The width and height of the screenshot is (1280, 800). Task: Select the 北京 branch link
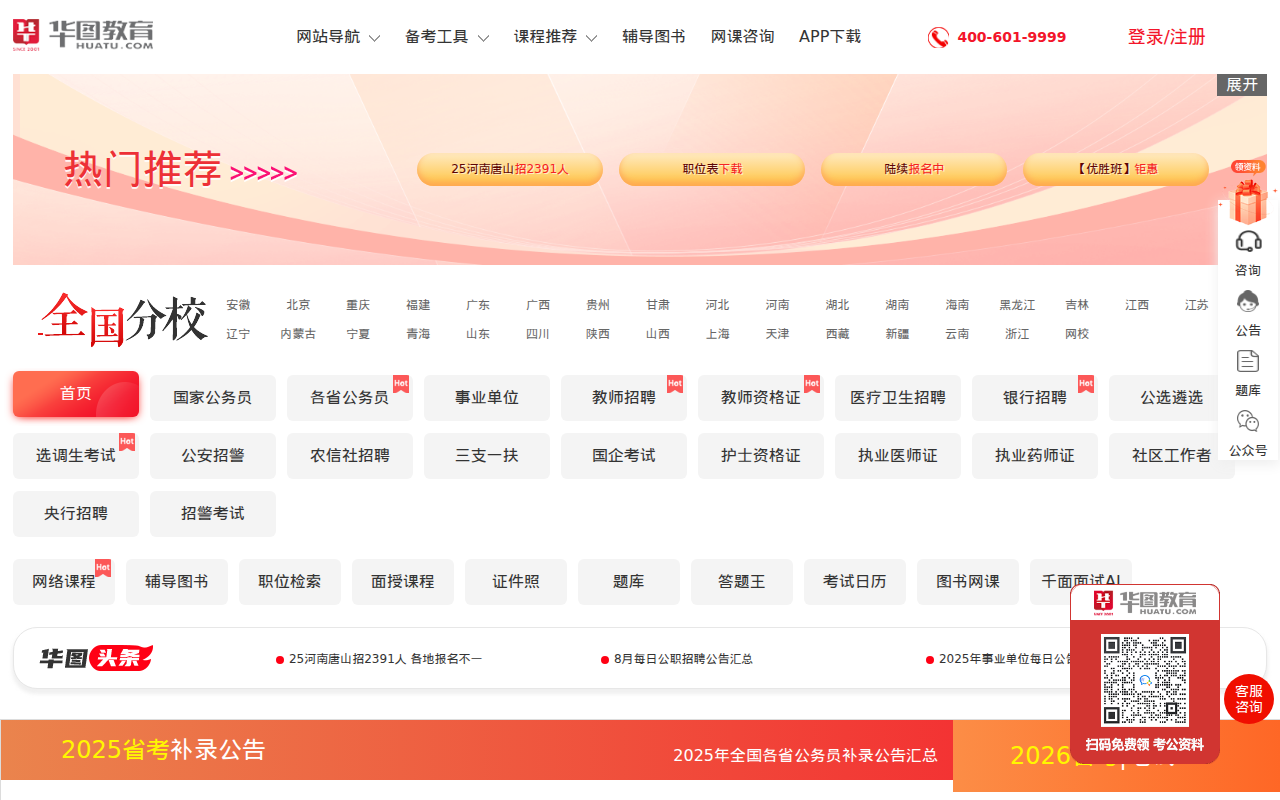pos(298,305)
